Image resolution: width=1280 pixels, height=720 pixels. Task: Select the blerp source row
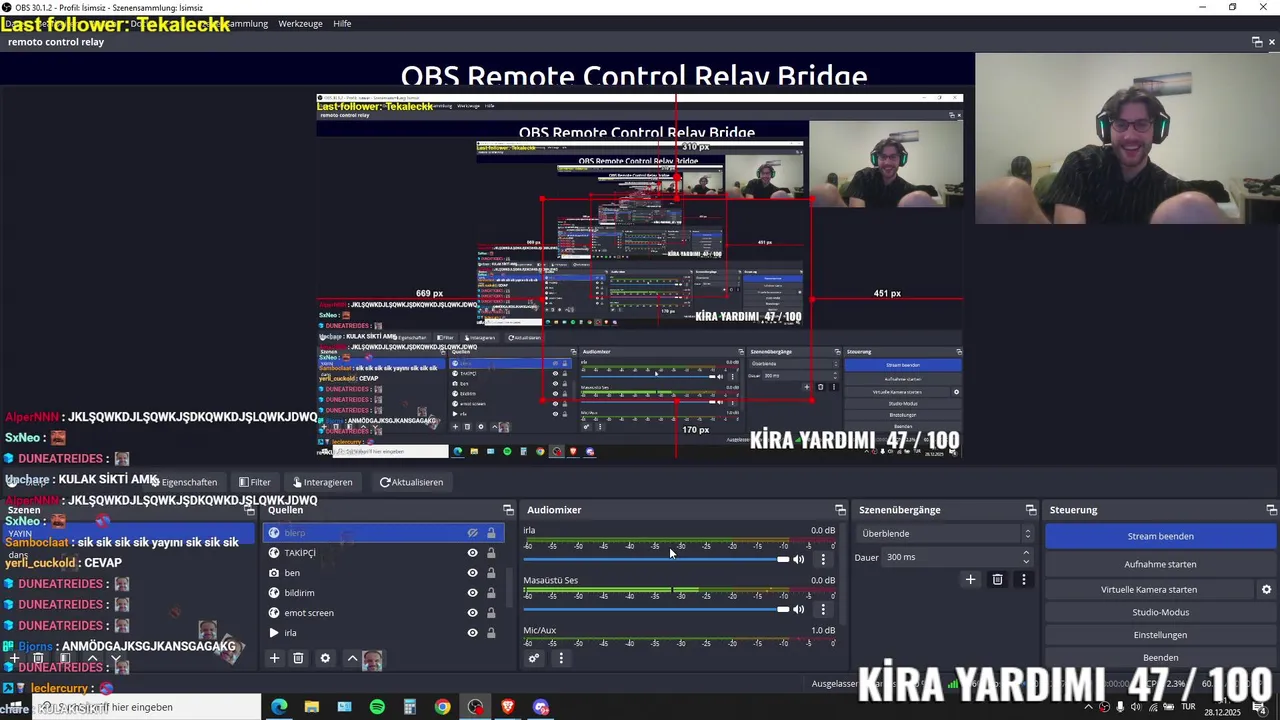(x=383, y=533)
